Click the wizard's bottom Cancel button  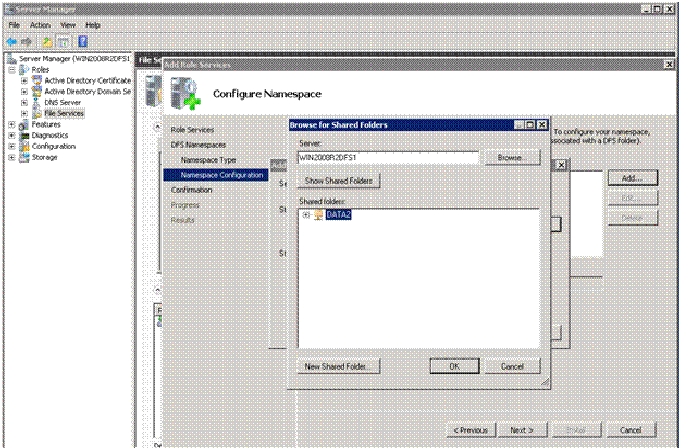[631, 430]
